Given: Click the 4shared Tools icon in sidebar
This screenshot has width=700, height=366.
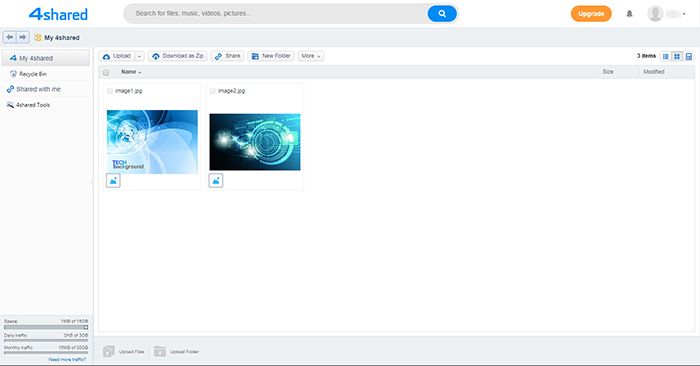Looking at the screenshot, I should (10, 105).
